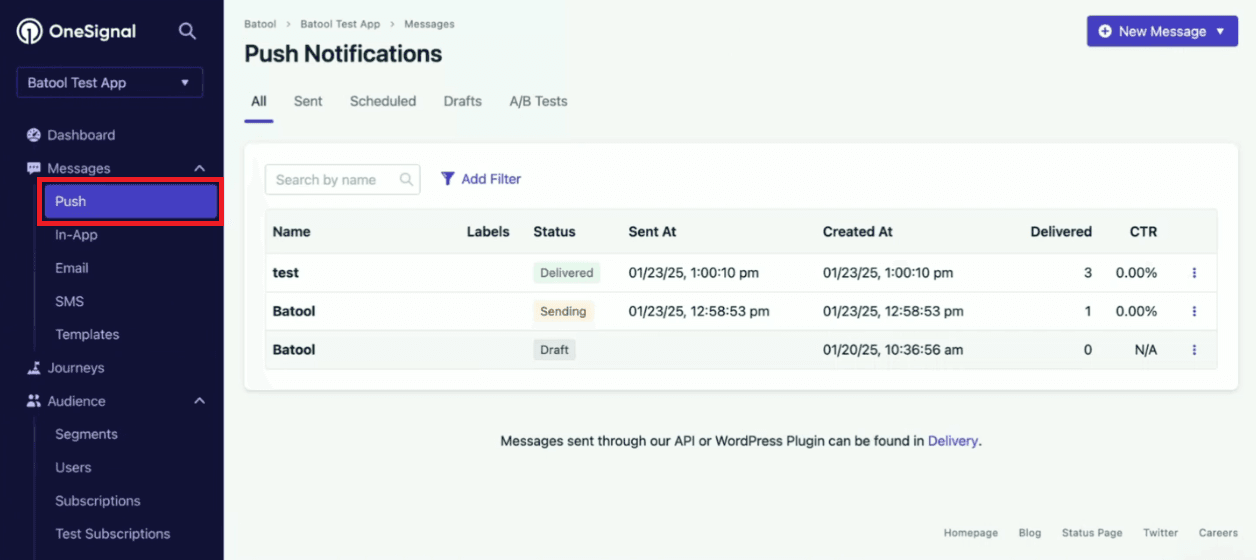Click the Messages chat bubble icon

click(x=34, y=169)
